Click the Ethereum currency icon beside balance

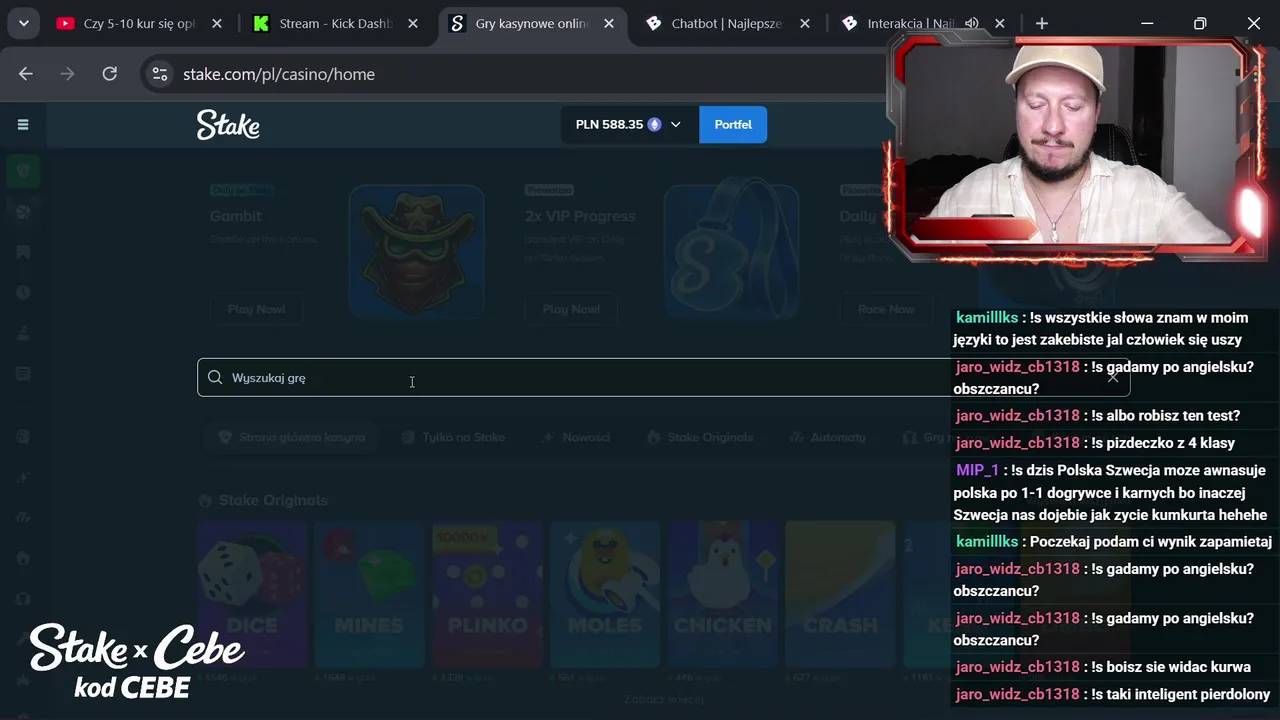655,125
